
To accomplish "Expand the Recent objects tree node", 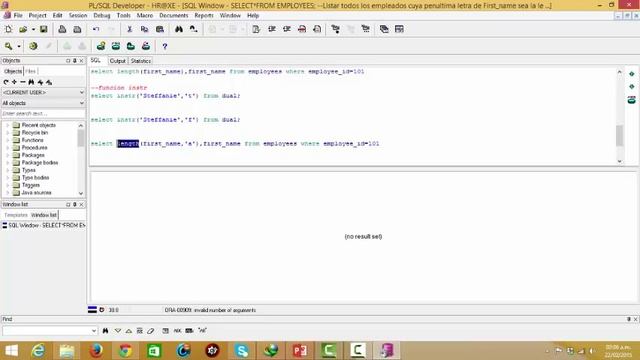I will point(7,125).
